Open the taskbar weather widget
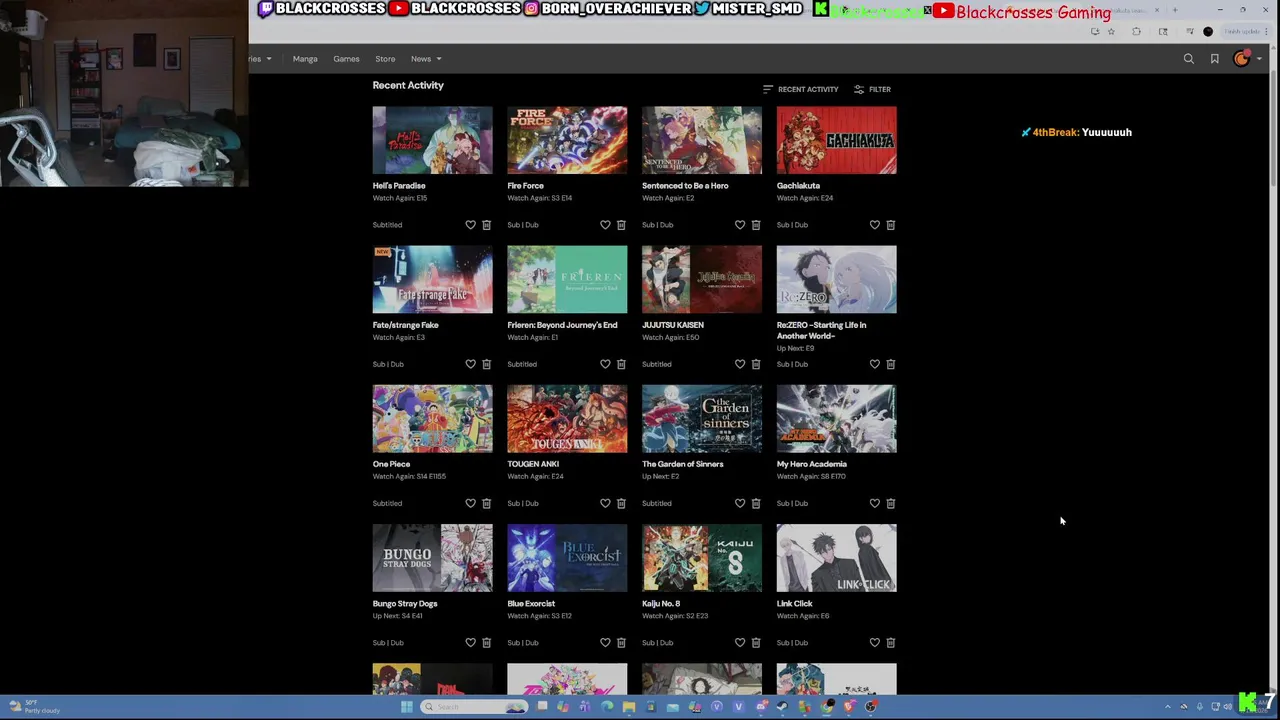 click(33, 707)
